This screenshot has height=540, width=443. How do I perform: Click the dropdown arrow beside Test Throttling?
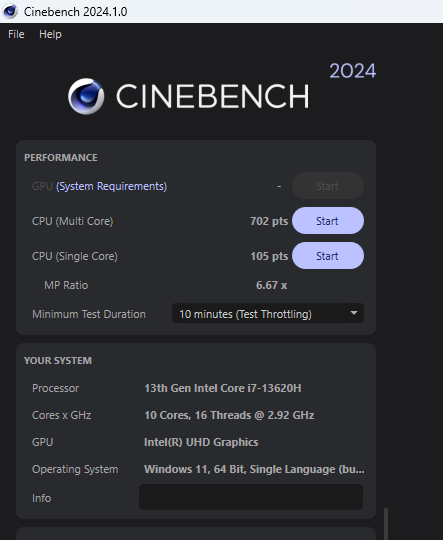pos(353,313)
